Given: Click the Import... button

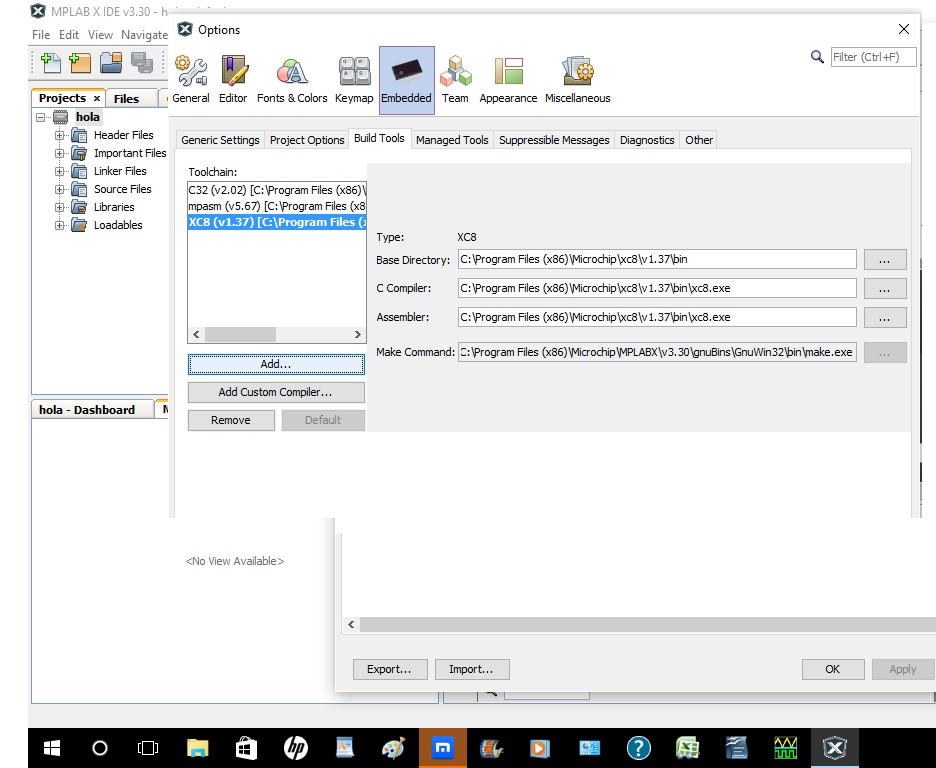Looking at the screenshot, I should coord(472,669).
